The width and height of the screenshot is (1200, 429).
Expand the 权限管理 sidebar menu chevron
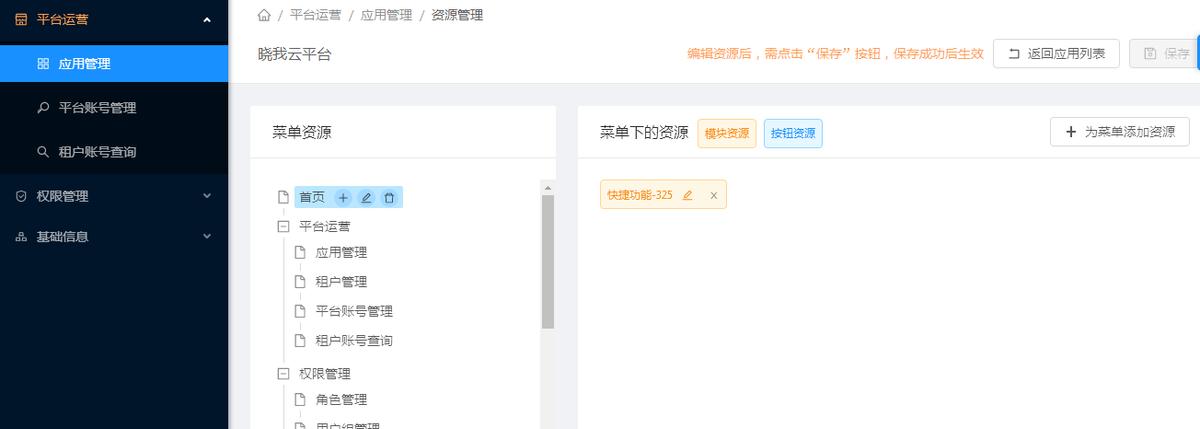click(207, 196)
